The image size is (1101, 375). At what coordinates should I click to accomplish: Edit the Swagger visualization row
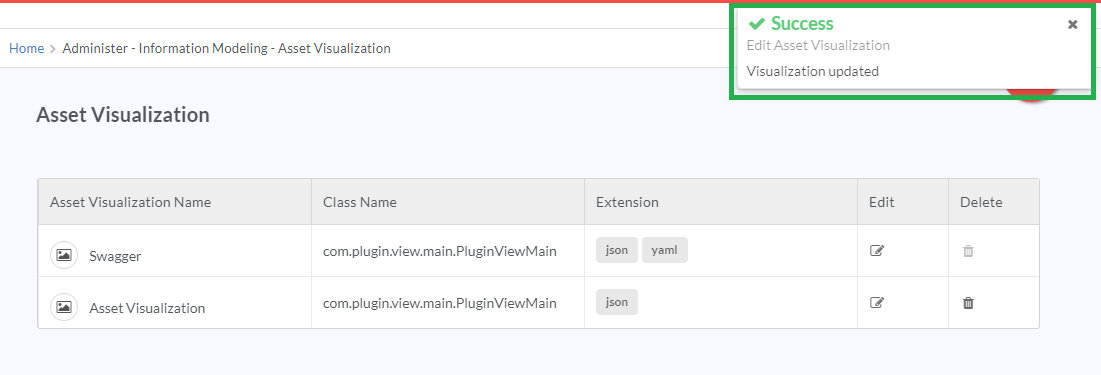click(876, 251)
